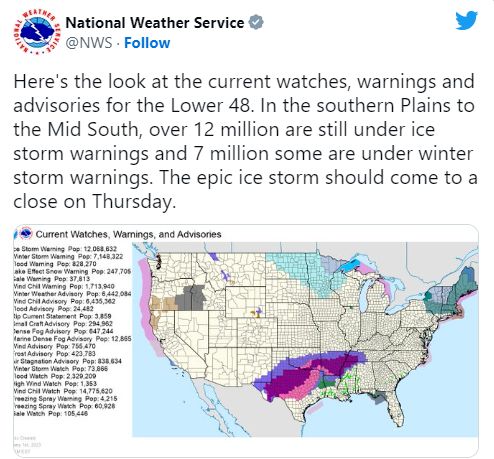This screenshot has height=459, width=494.
Task: Click the Winter Storm Warning legend entry
Action: click(x=68, y=257)
